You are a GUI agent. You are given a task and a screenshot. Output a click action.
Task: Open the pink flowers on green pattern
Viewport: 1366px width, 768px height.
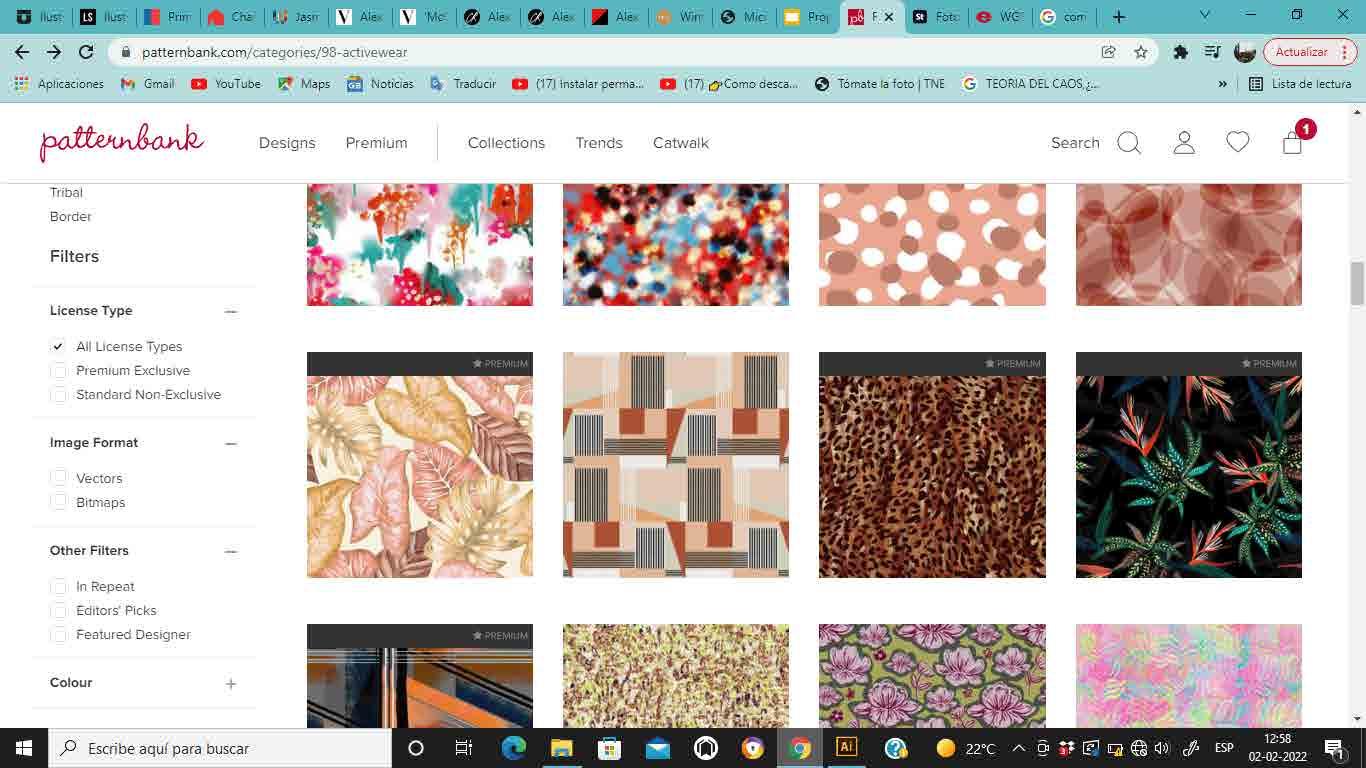932,676
